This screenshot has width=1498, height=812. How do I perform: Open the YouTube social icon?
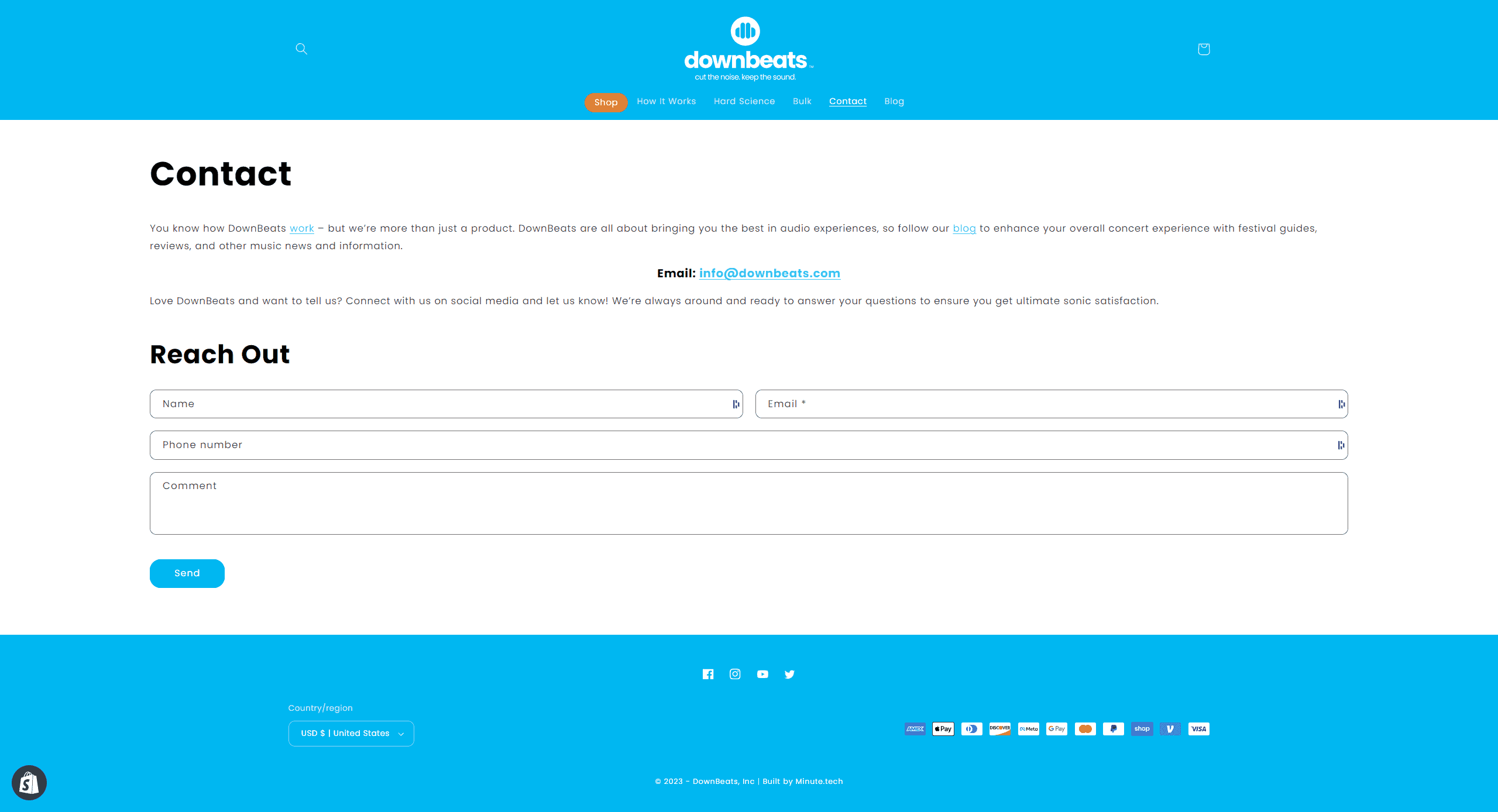[x=762, y=674]
